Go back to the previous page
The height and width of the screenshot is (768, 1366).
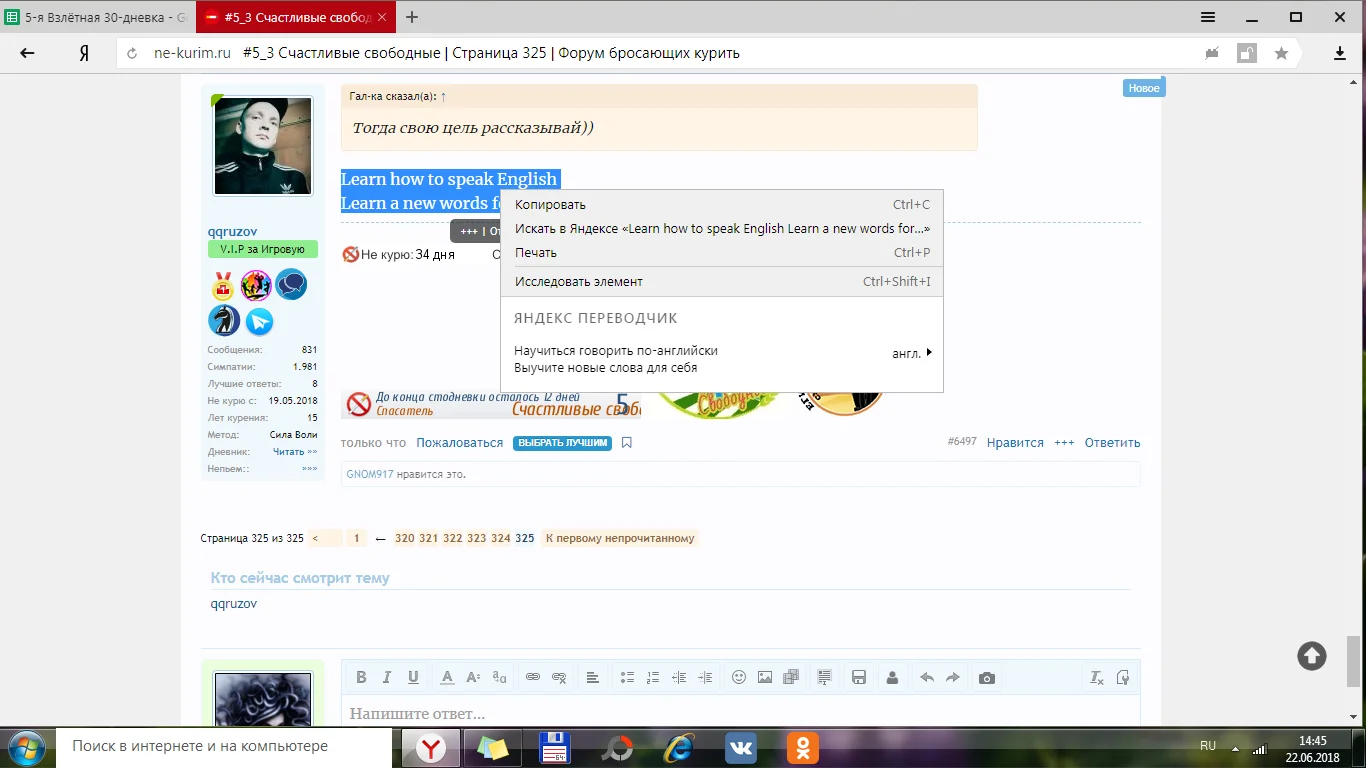[28, 53]
